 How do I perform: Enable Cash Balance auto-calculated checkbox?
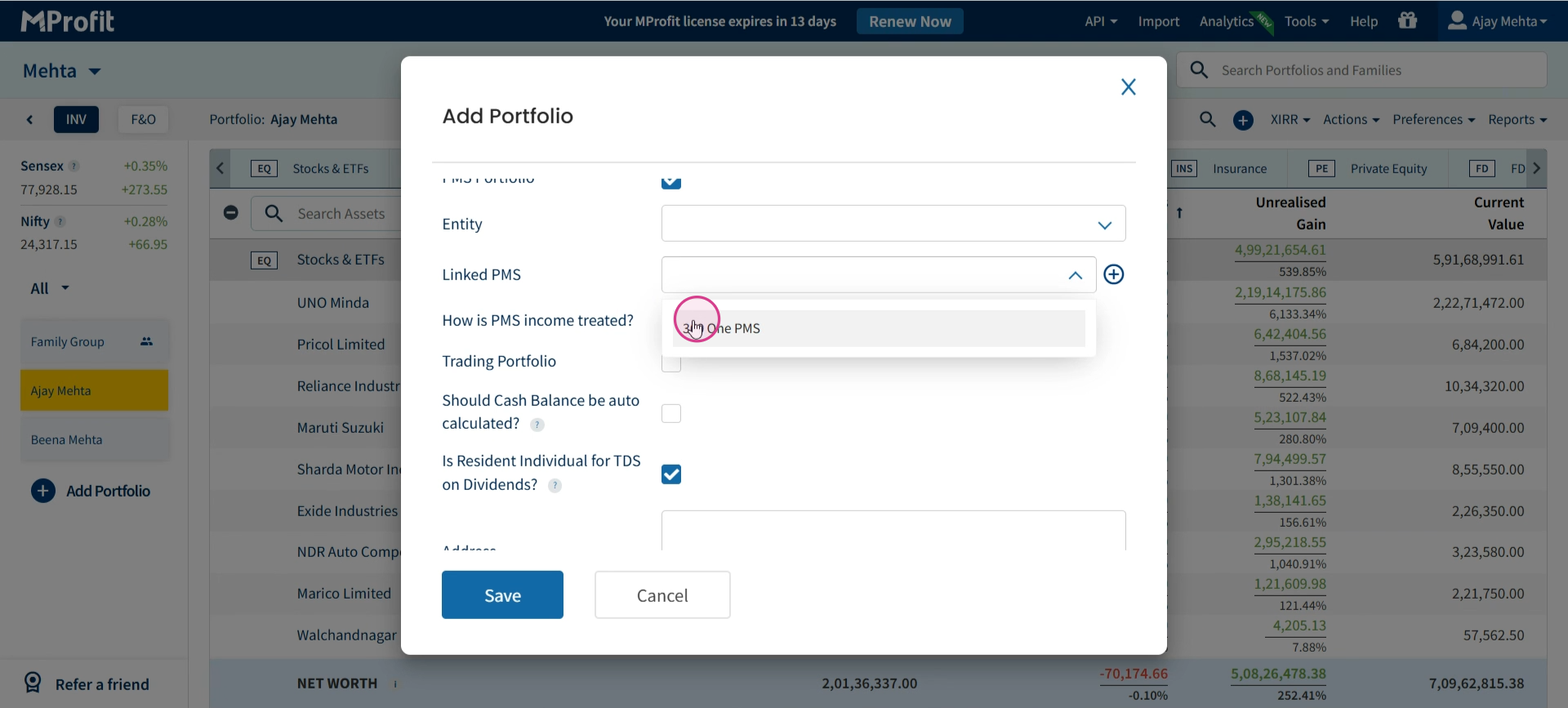point(671,414)
